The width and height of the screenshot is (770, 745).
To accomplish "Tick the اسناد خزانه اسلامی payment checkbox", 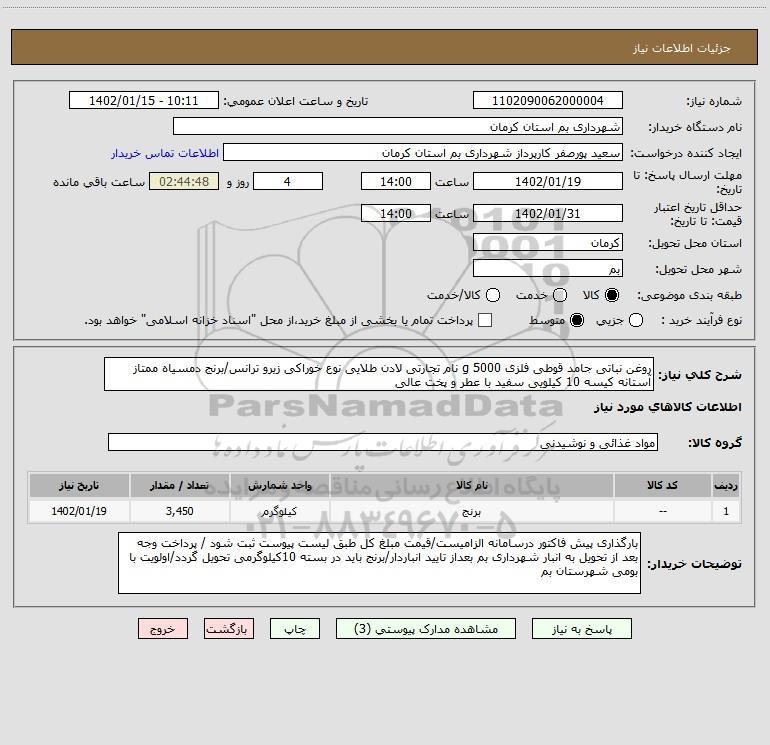I will 485,320.
